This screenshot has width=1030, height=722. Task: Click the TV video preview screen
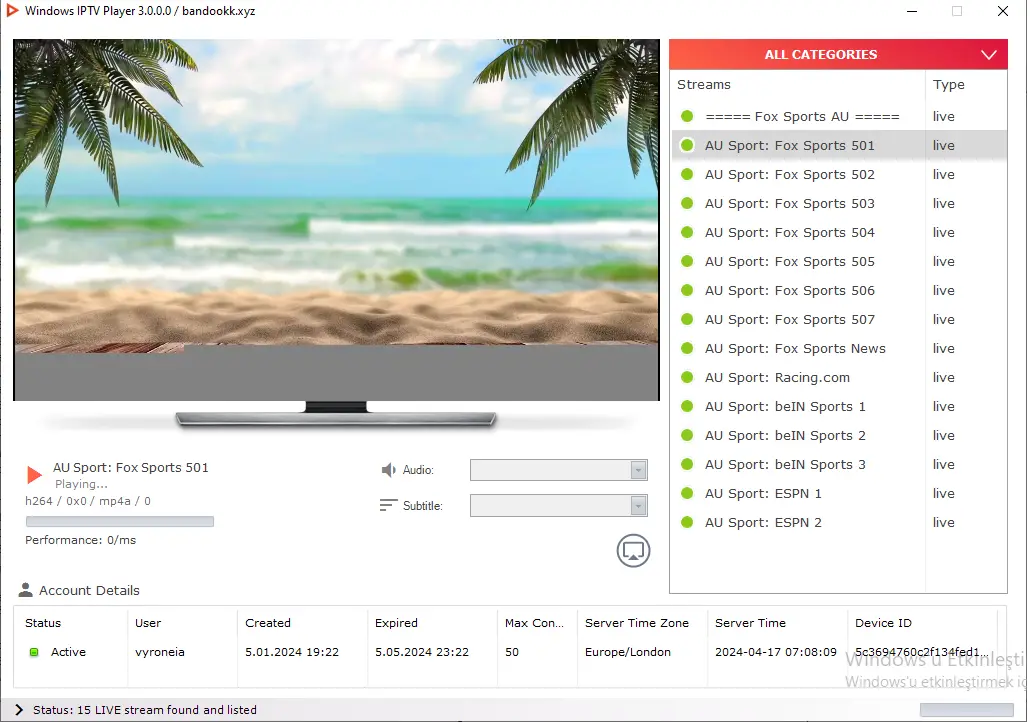(336, 219)
